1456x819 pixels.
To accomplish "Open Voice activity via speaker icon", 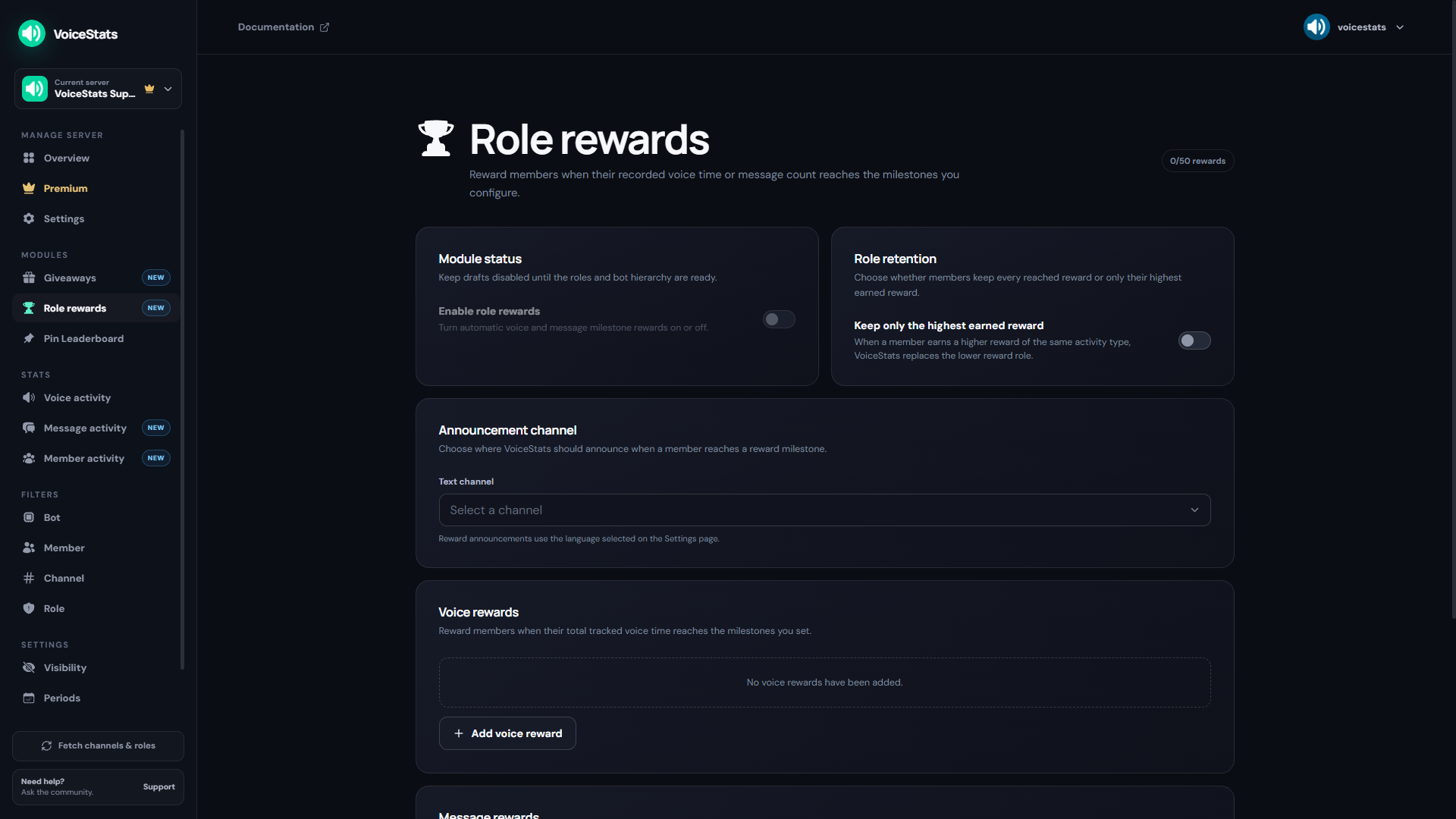I will pos(29,397).
